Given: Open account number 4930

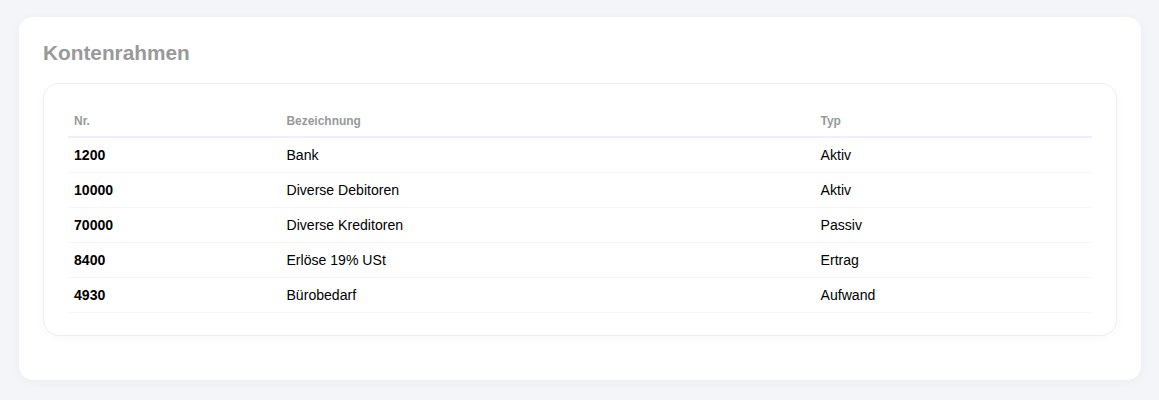Looking at the screenshot, I should pos(89,295).
